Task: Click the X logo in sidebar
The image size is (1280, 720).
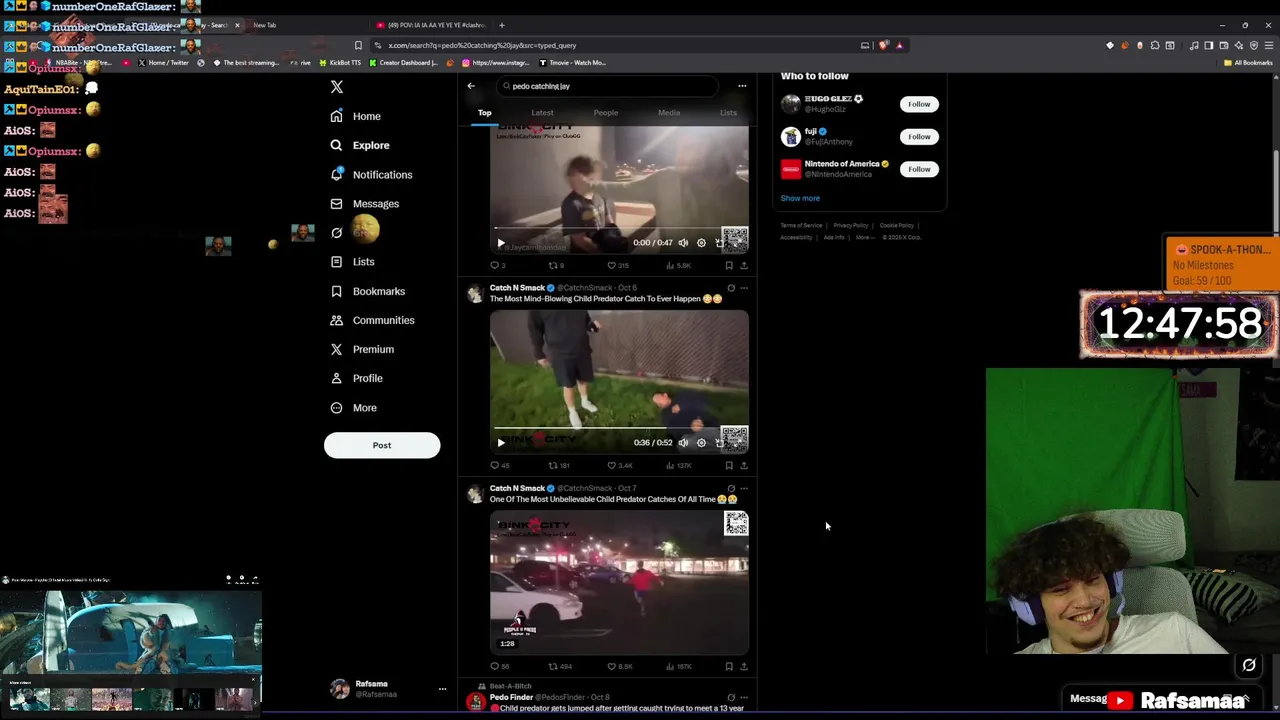Action: [337, 87]
